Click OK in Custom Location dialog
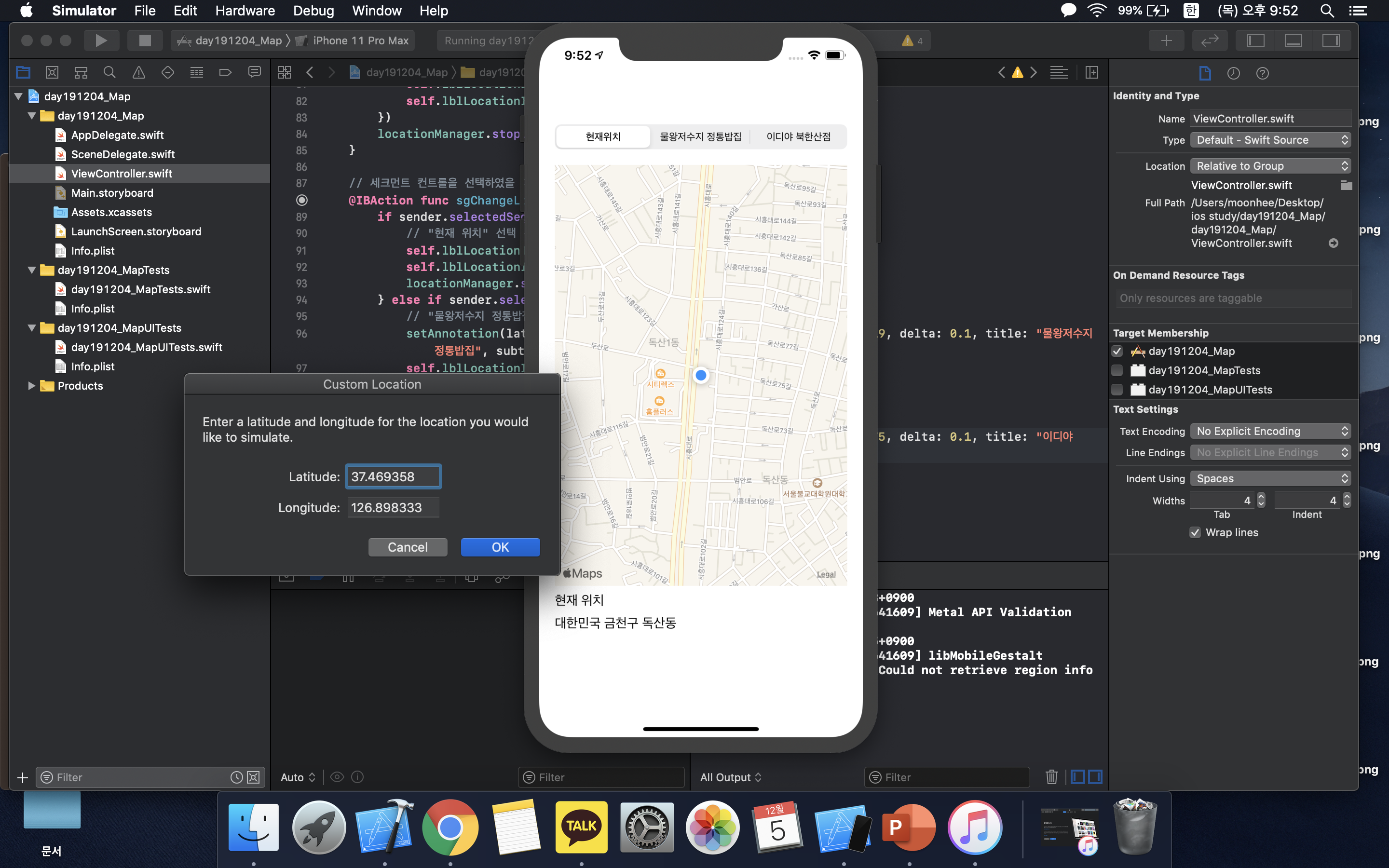 click(500, 547)
